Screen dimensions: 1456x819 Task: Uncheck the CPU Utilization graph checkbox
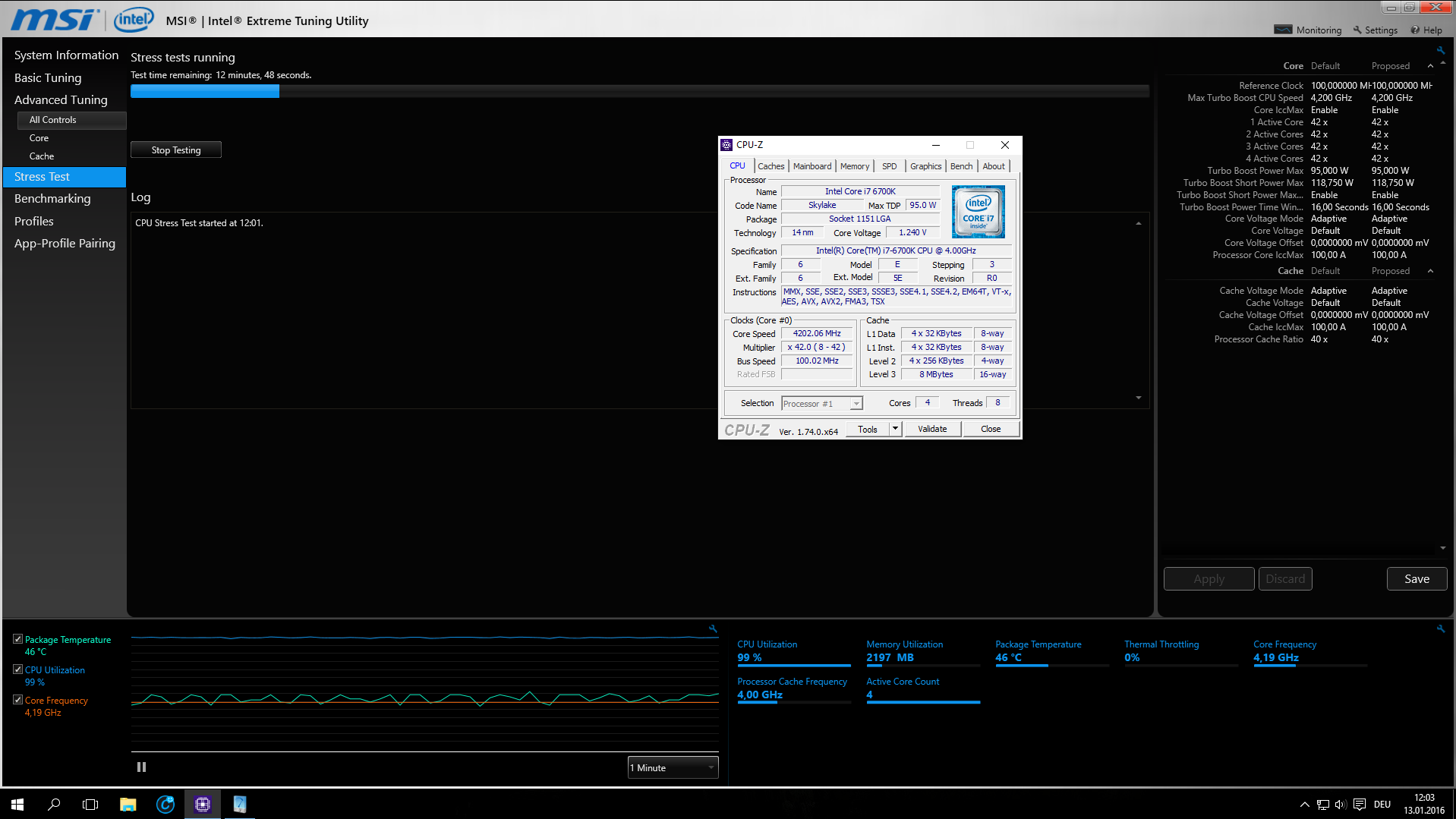(x=17, y=669)
